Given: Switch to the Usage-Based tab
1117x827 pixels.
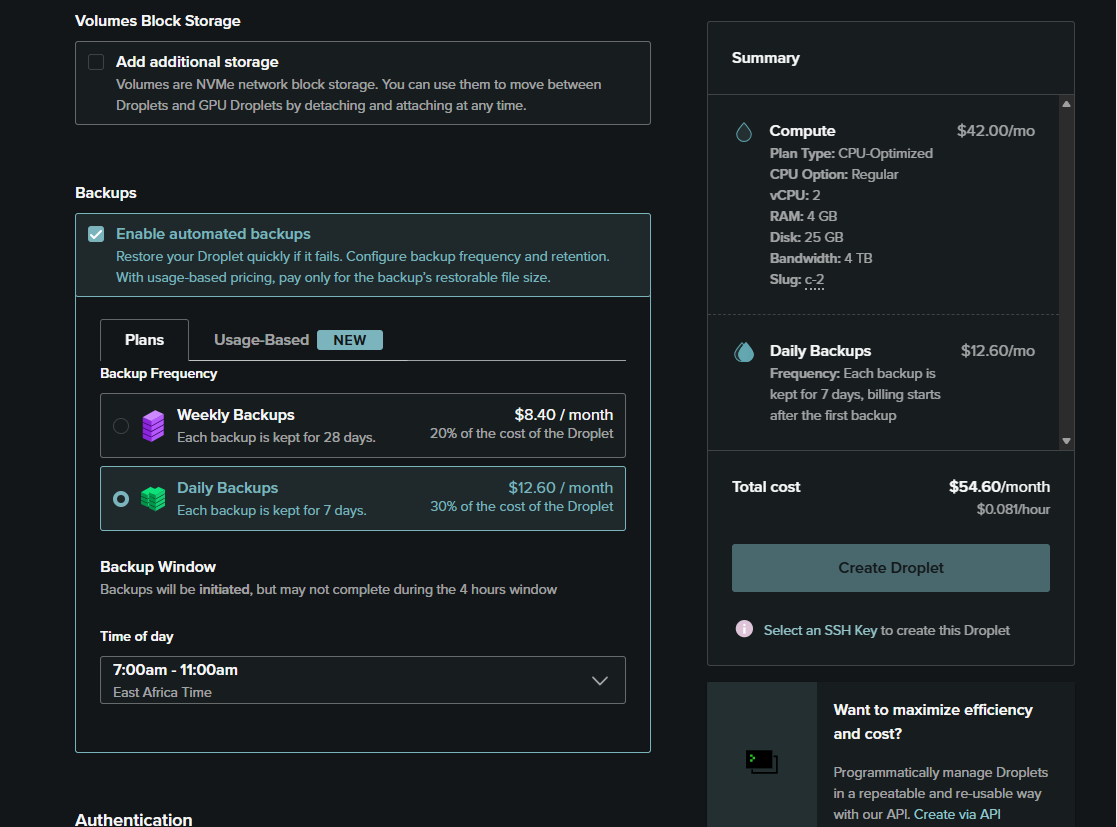Looking at the screenshot, I should tap(261, 340).
